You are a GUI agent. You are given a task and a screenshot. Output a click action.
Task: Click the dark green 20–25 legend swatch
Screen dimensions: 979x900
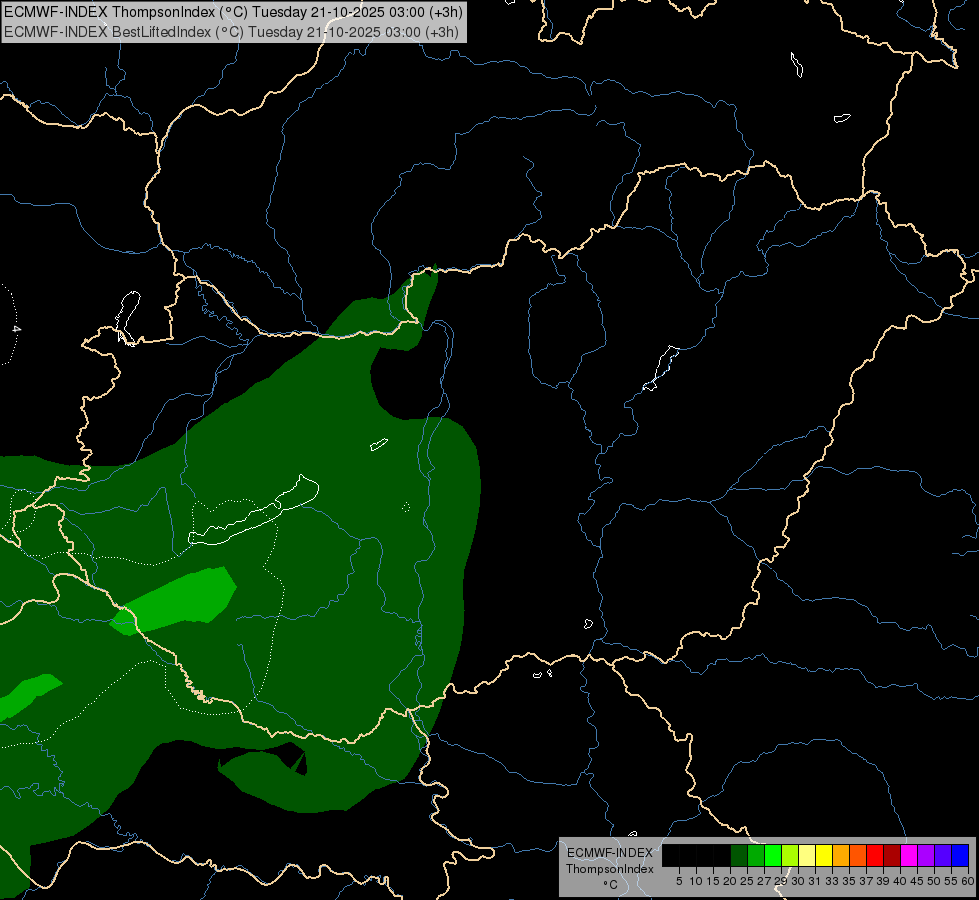[739, 855]
